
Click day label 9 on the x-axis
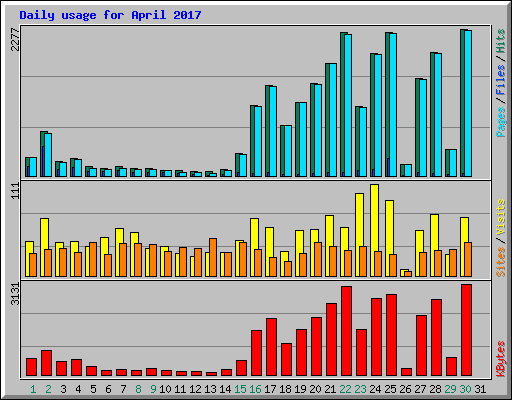coord(153,389)
